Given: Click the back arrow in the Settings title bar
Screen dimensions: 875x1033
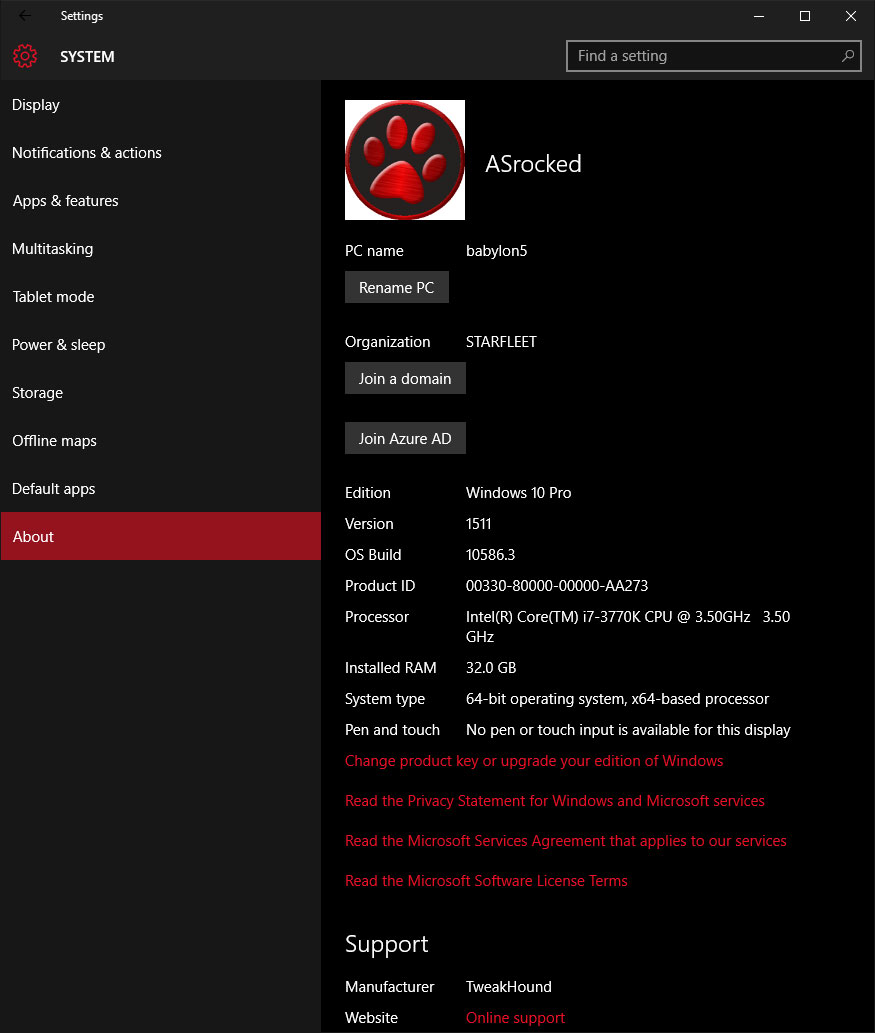Looking at the screenshot, I should 24,15.
